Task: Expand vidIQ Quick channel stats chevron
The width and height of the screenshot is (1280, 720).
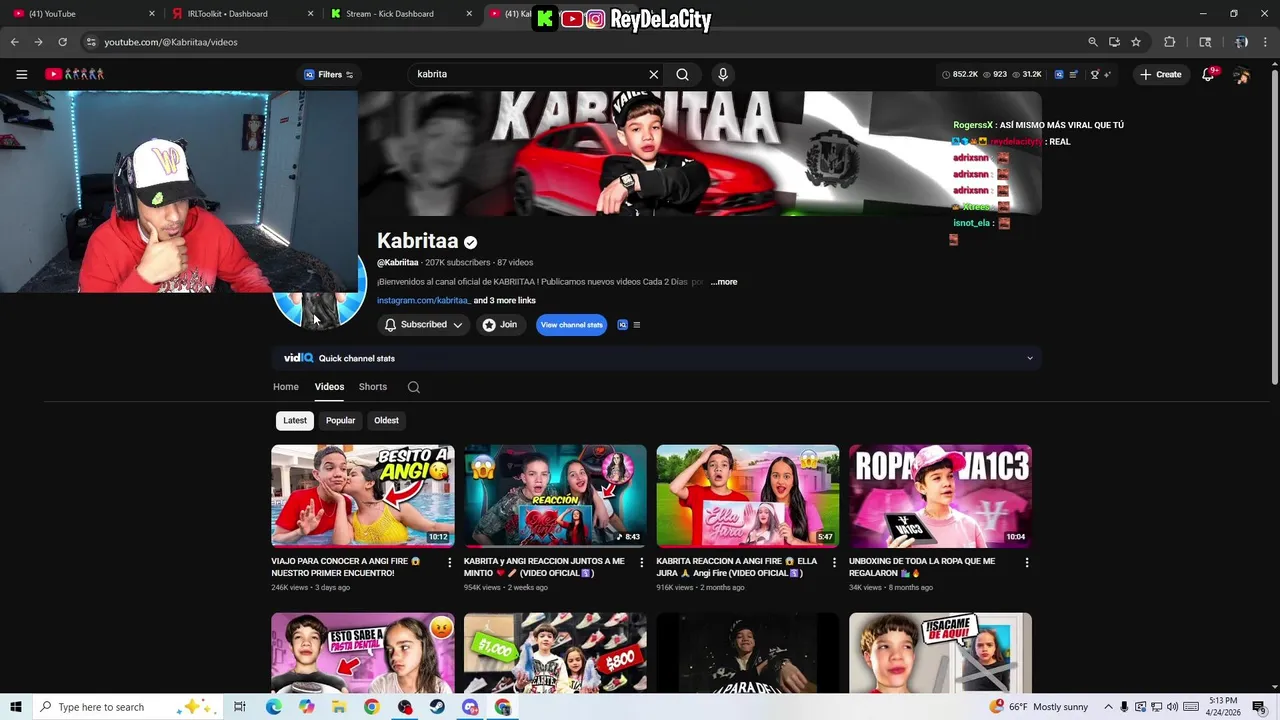Action: tap(1030, 358)
